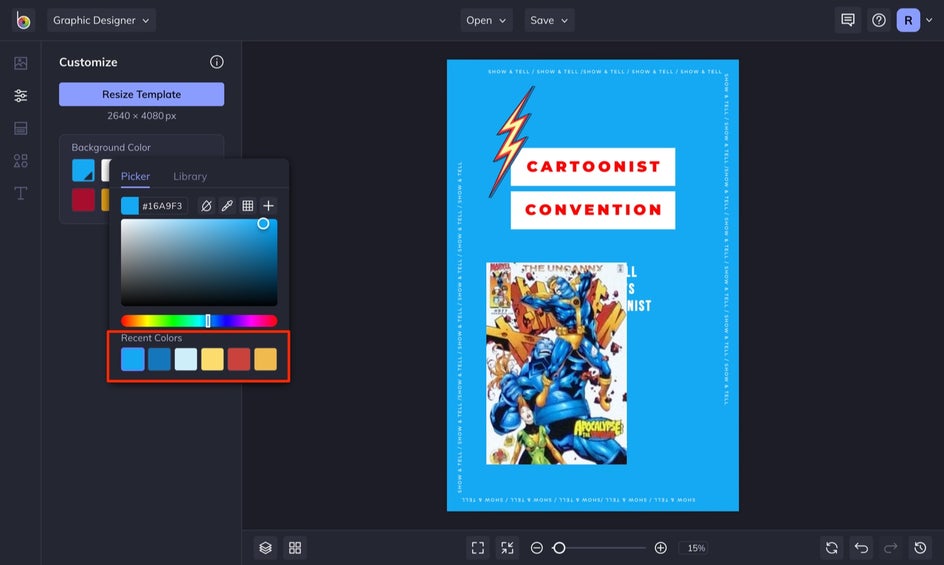
Task: Expand the Graphic Designer dropdown
Action: click(101, 20)
